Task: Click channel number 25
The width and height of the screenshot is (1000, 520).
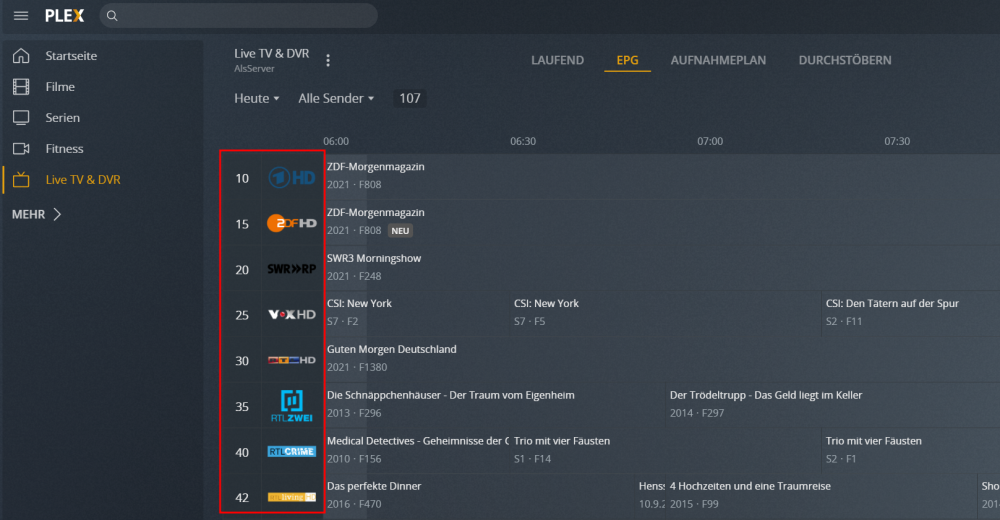Action: click(242, 315)
